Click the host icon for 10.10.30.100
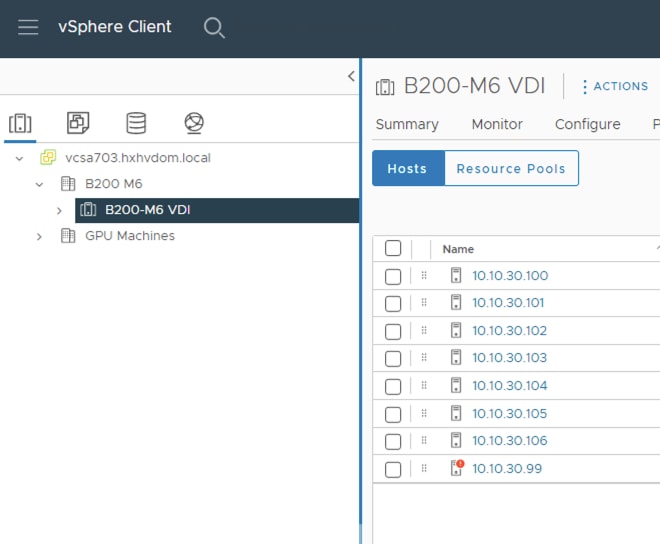 pyautogui.click(x=456, y=275)
